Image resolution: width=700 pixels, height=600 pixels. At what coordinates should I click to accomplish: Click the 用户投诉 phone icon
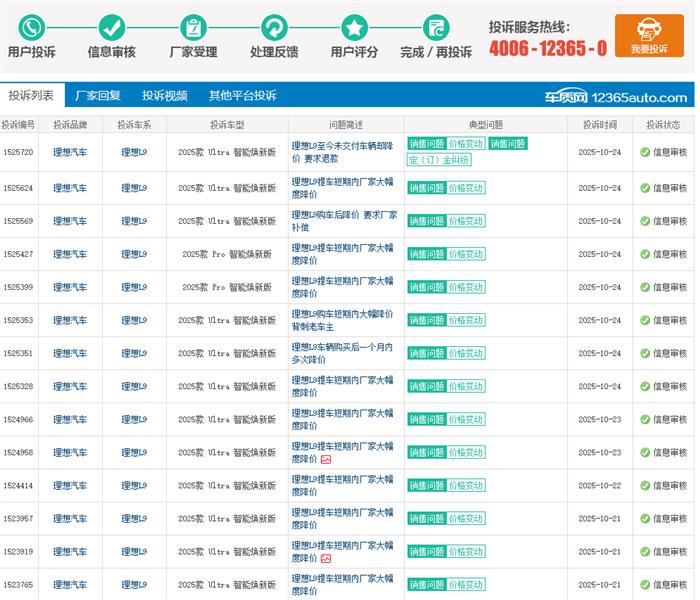(31, 27)
